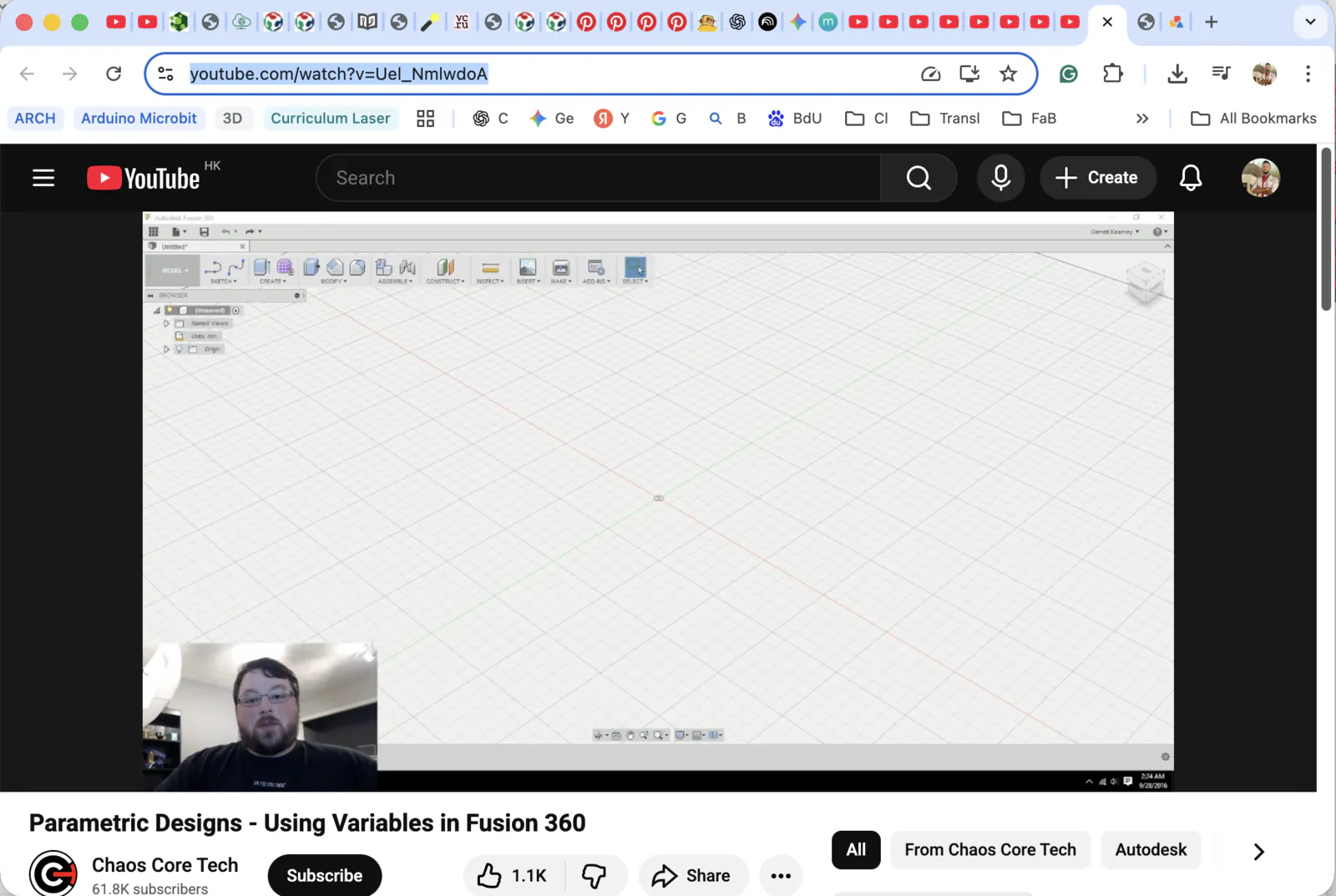The width and height of the screenshot is (1336, 896).
Task: Bookmark this page with the star icon
Action: coord(1009,73)
